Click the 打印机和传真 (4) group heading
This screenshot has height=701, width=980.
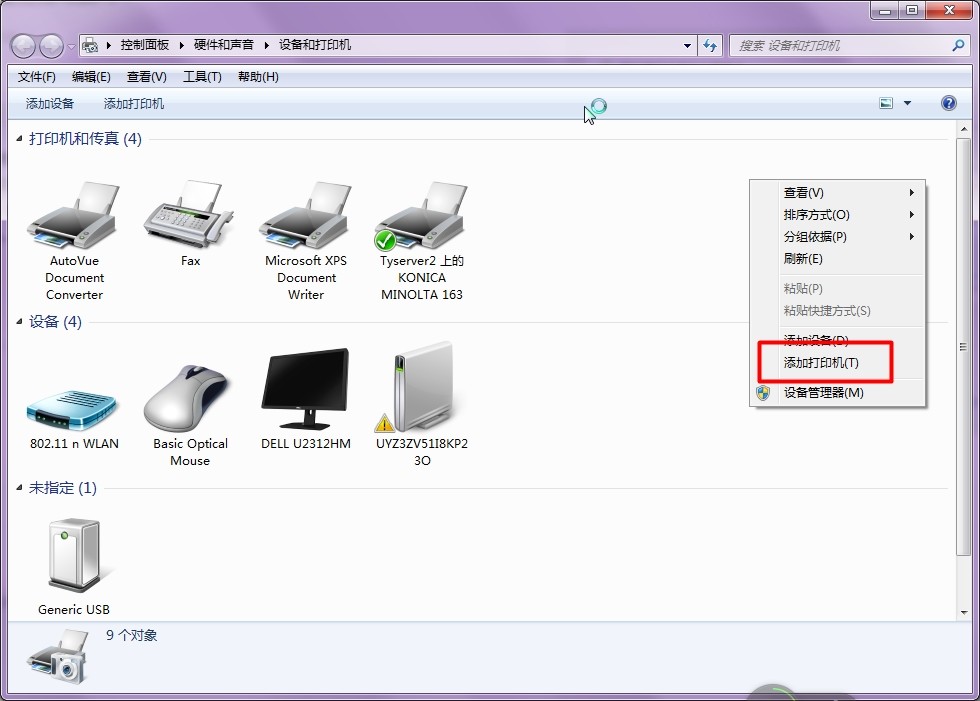tap(85, 138)
